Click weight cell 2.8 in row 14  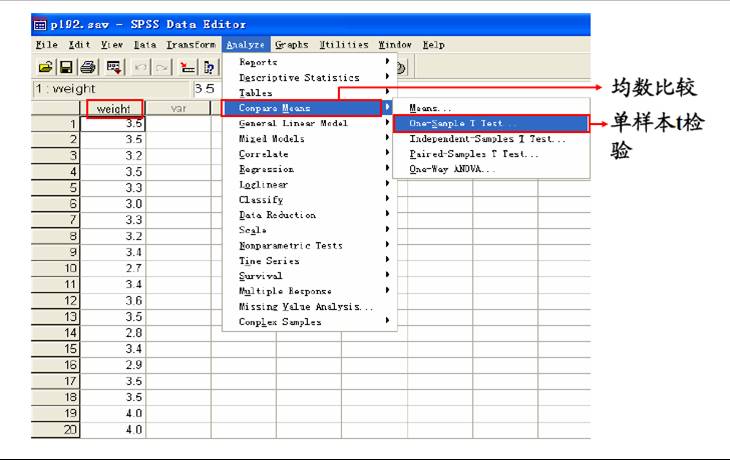tap(113, 333)
